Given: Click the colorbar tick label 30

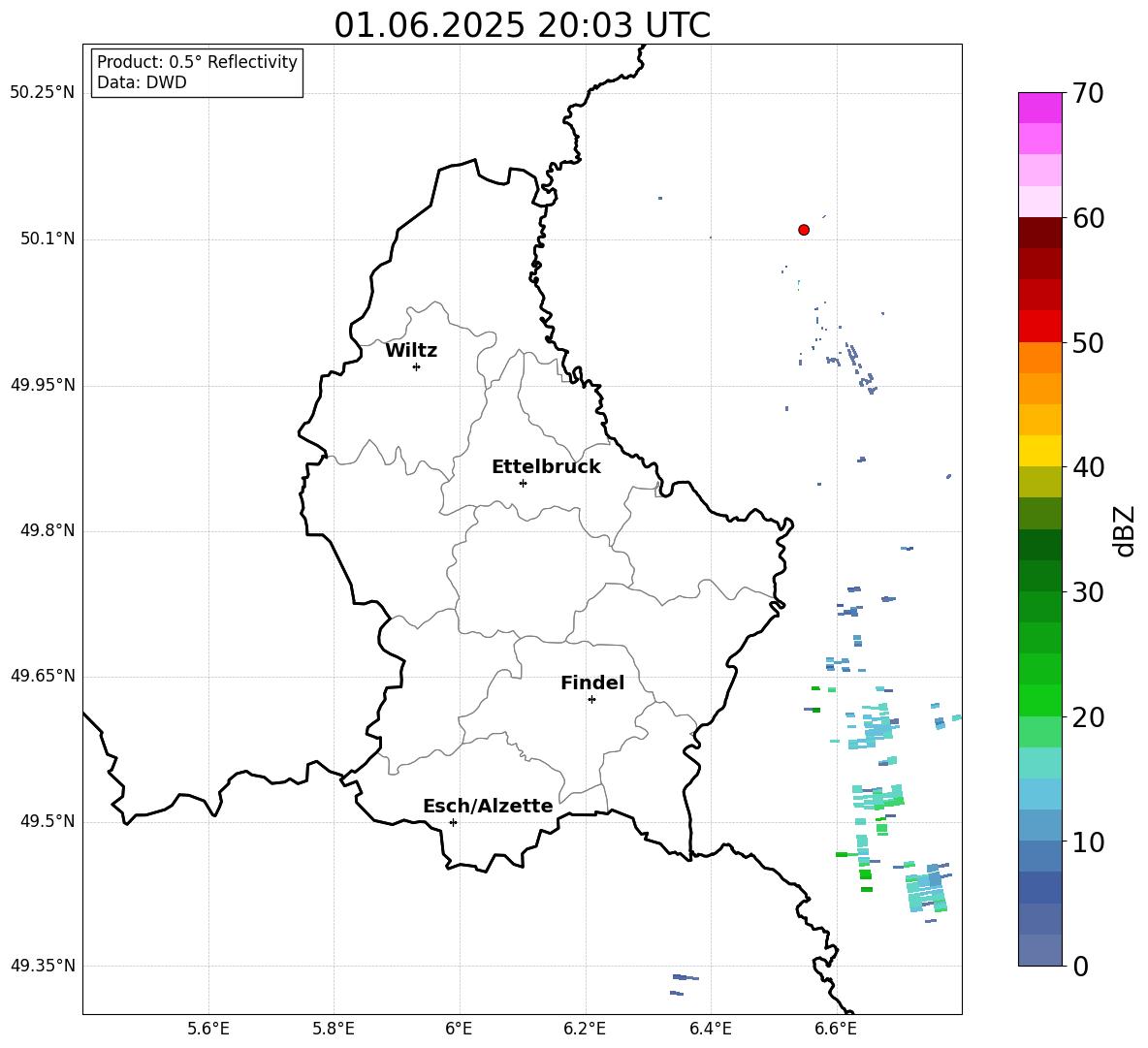Looking at the screenshot, I should 1088,592.
